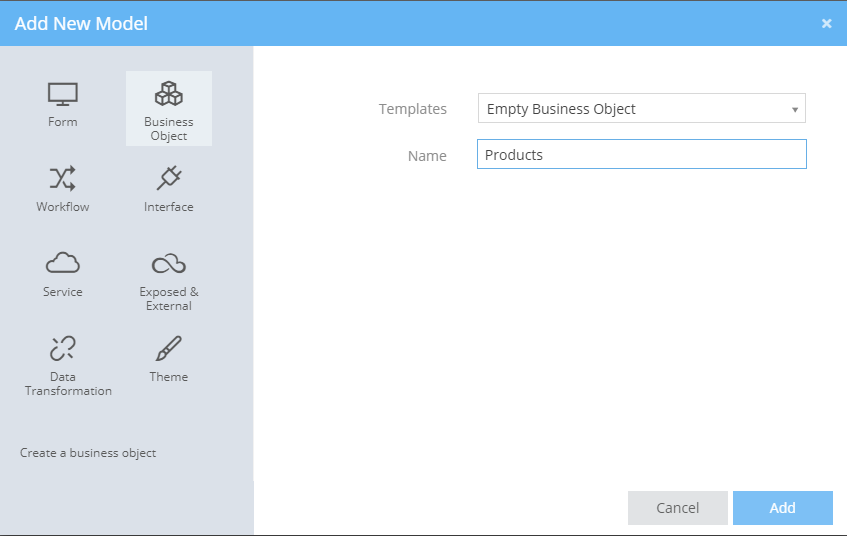Focus the Name field containing Products
847x536 pixels.
641,155
